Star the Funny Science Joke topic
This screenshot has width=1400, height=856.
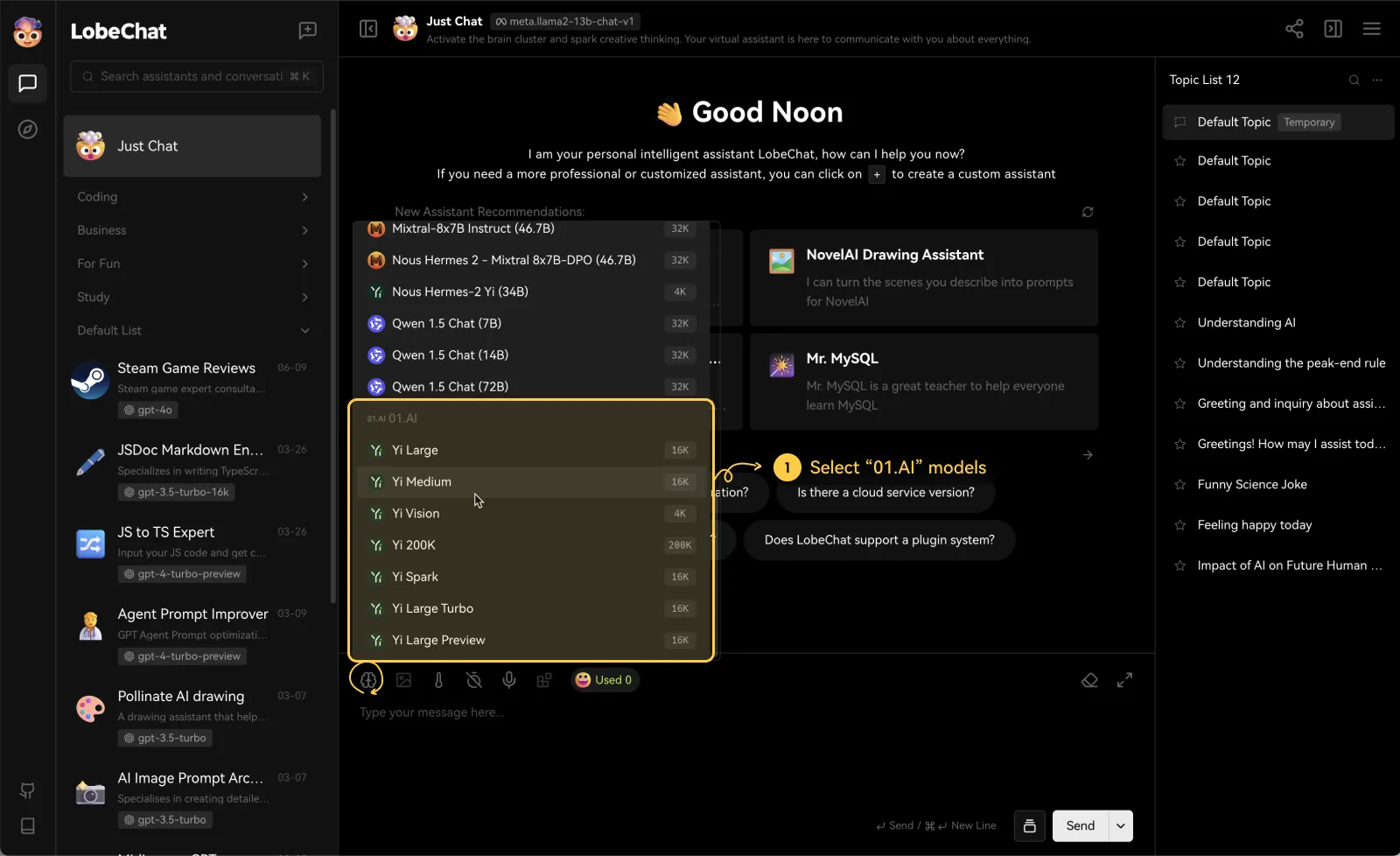click(x=1179, y=484)
